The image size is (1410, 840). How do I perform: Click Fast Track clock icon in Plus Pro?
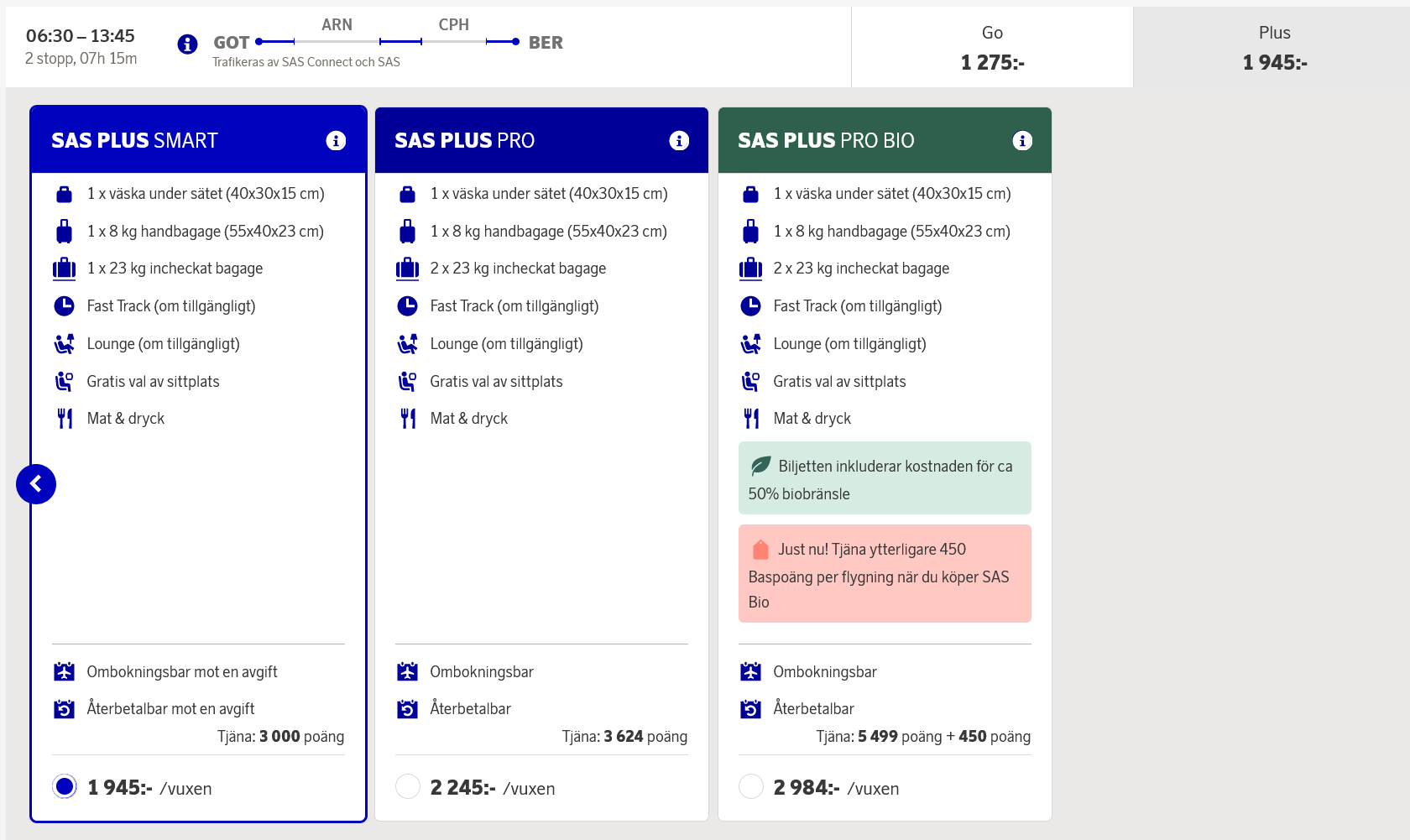[x=407, y=306]
